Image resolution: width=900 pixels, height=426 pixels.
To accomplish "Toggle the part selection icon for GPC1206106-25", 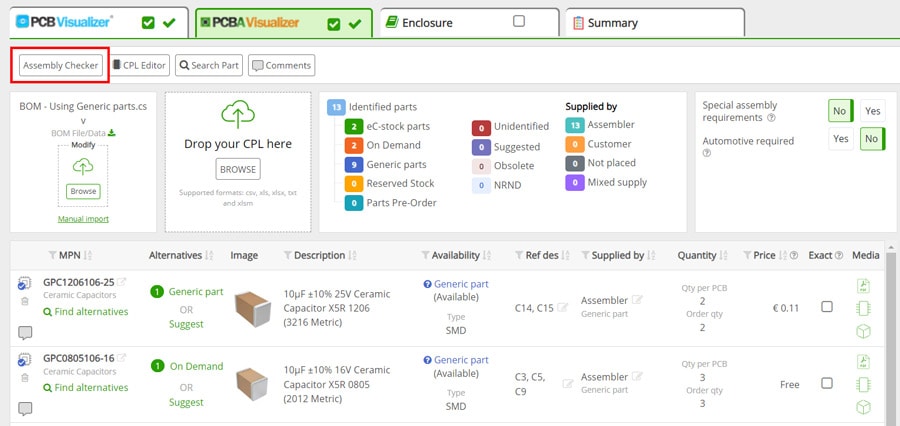I will tap(24, 281).
